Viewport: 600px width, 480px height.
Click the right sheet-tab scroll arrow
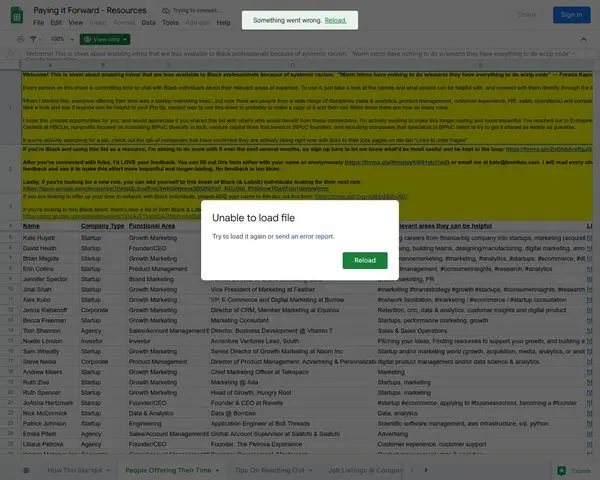click(x=426, y=470)
